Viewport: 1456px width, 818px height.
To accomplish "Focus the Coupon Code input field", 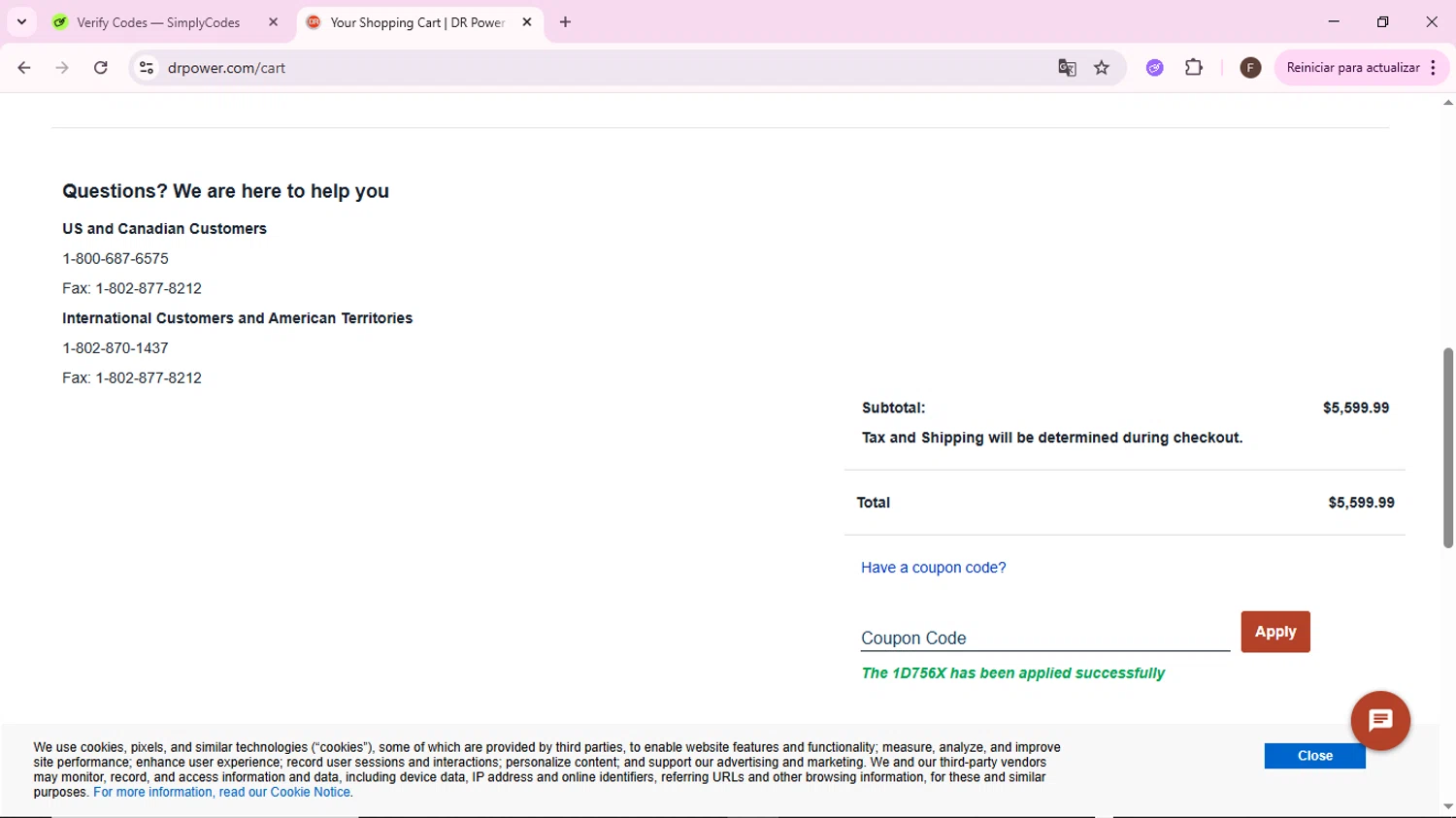I will coord(1045,638).
